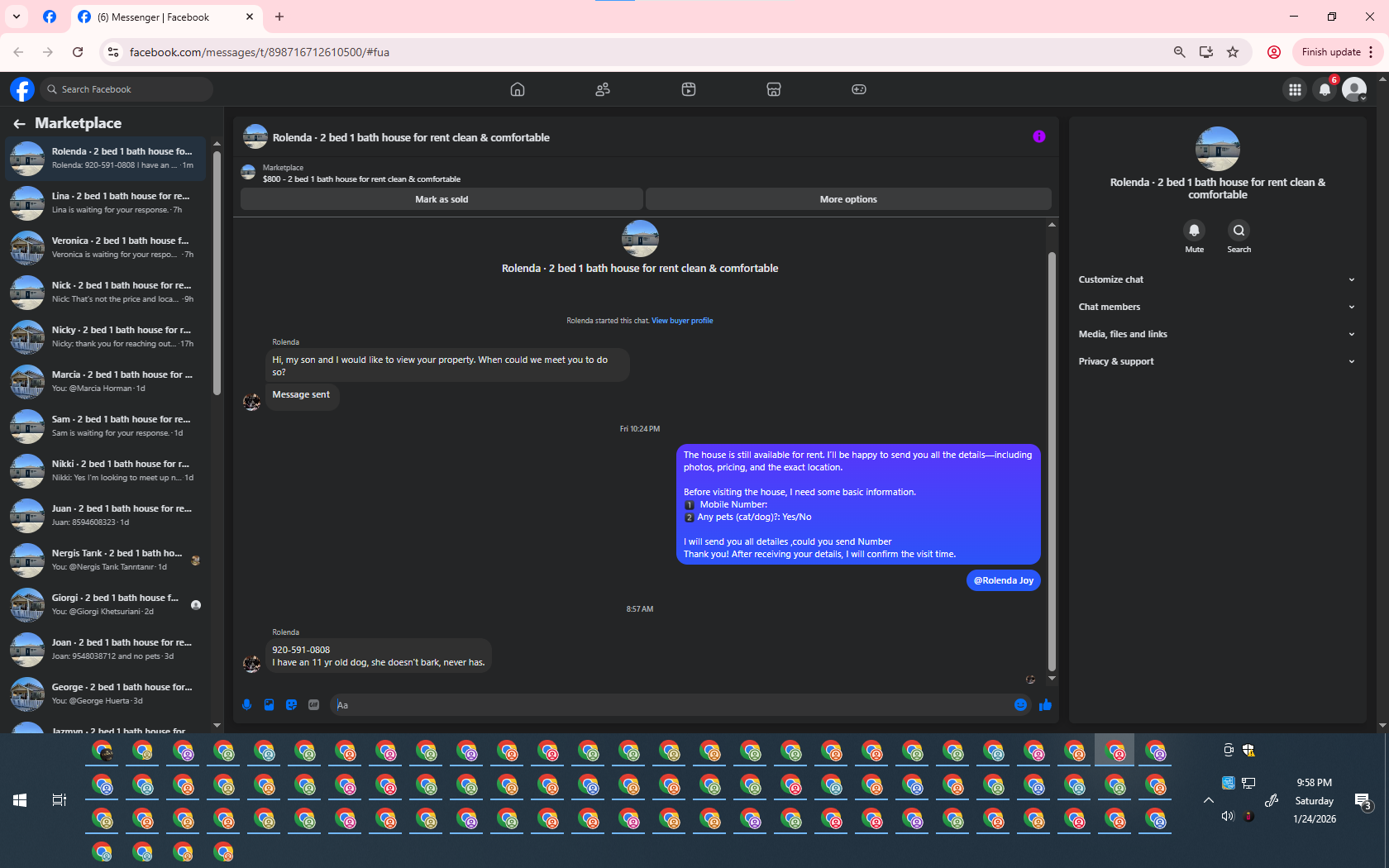The width and height of the screenshot is (1389, 868).
Task: Open Veronica conversation in Marketplace list
Action: 106,247
